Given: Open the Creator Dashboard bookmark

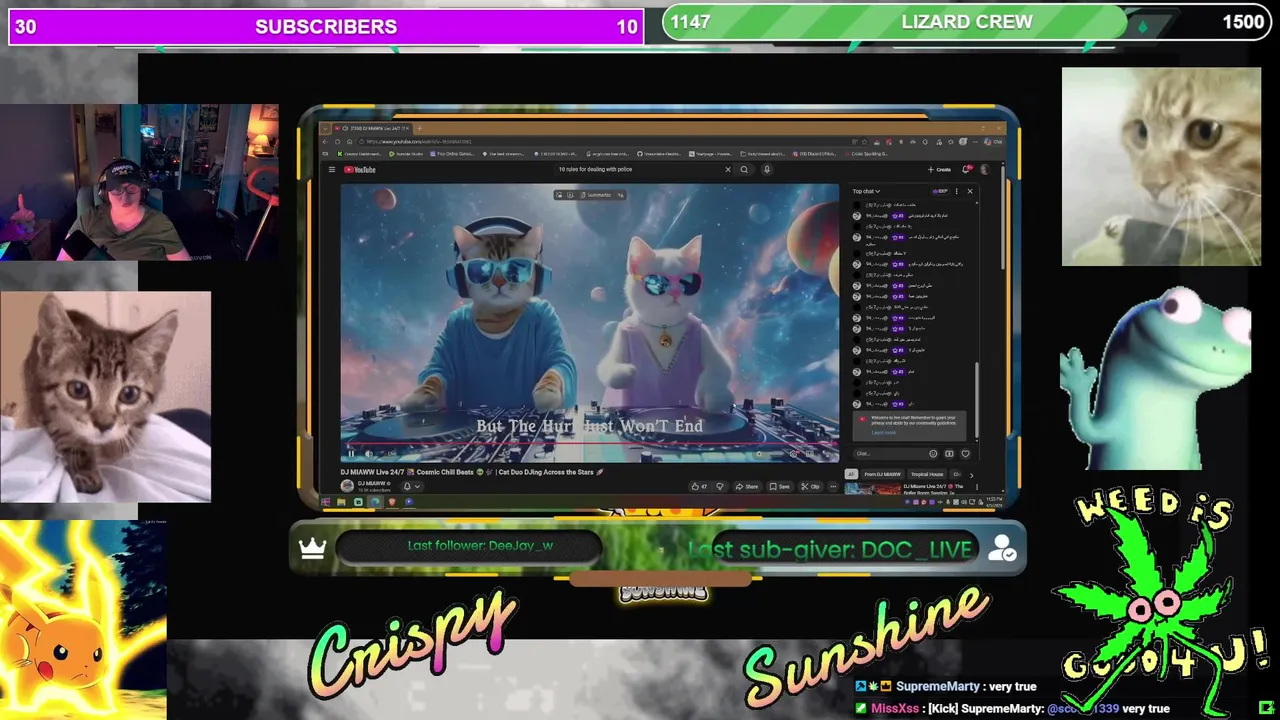Looking at the screenshot, I should [361, 154].
